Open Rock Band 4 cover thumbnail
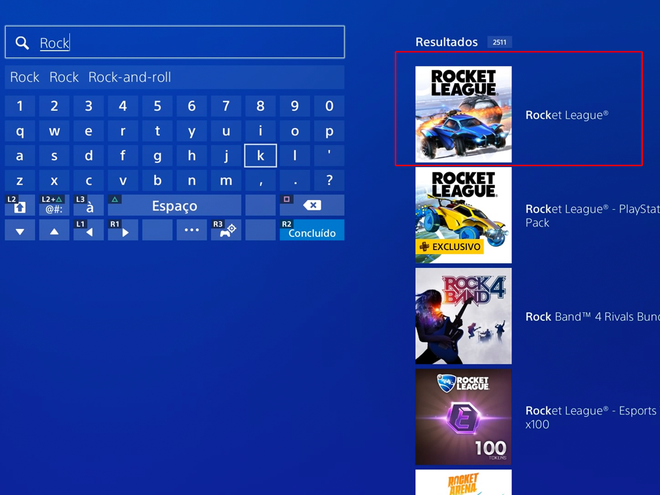The image size is (660, 495). click(x=463, y=316)
